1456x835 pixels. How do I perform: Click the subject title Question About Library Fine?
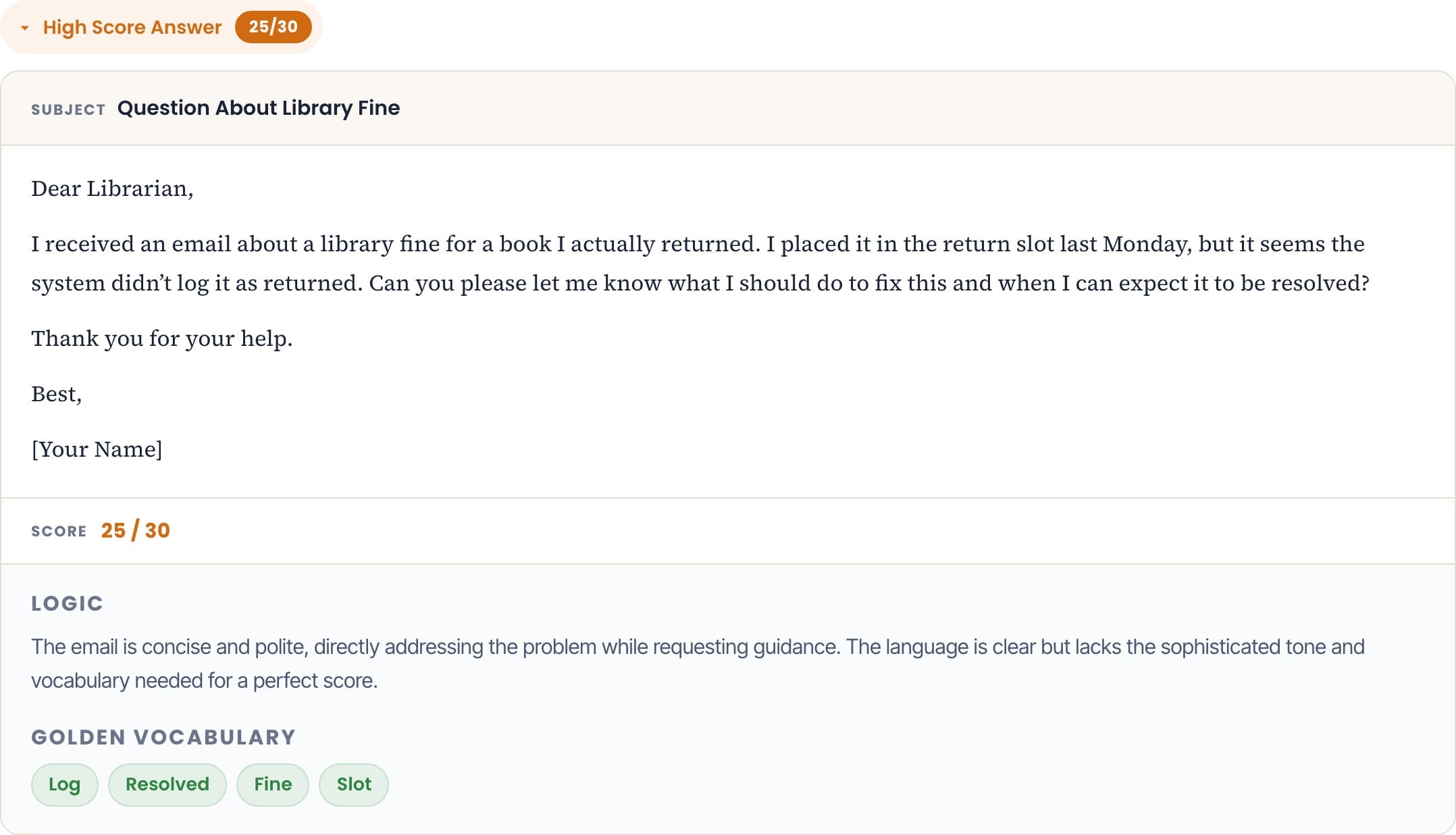pos(259,108)
